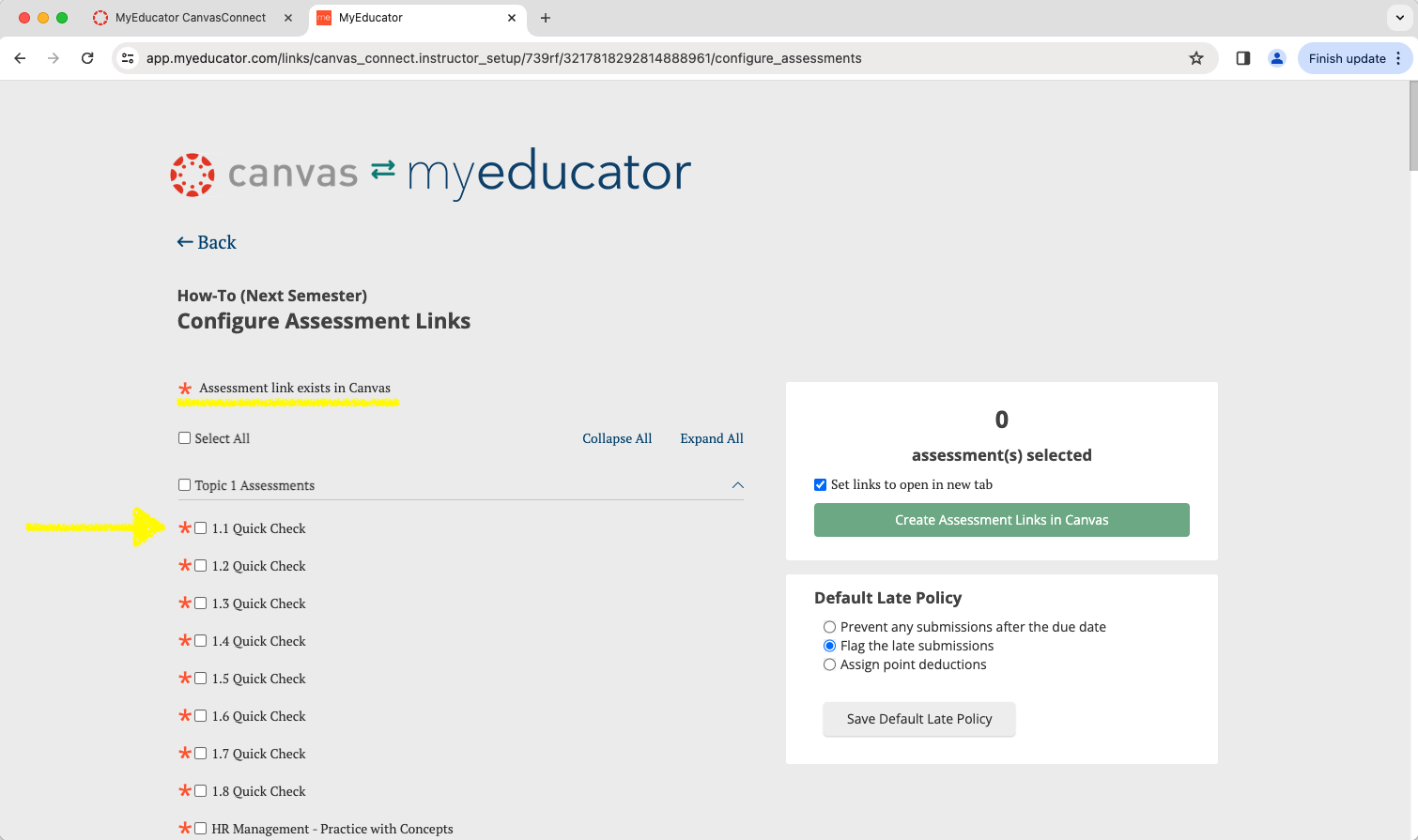Open the tab search dropdown arrow
Screen dimensions: 1418x840
1399,18
